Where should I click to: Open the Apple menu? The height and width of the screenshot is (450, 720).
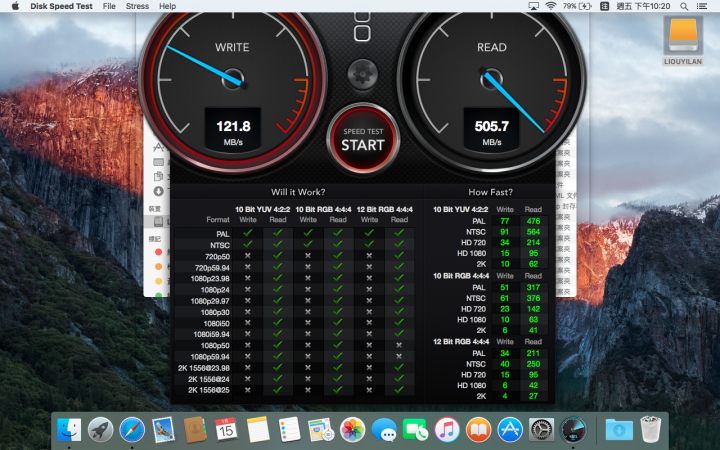15,6
